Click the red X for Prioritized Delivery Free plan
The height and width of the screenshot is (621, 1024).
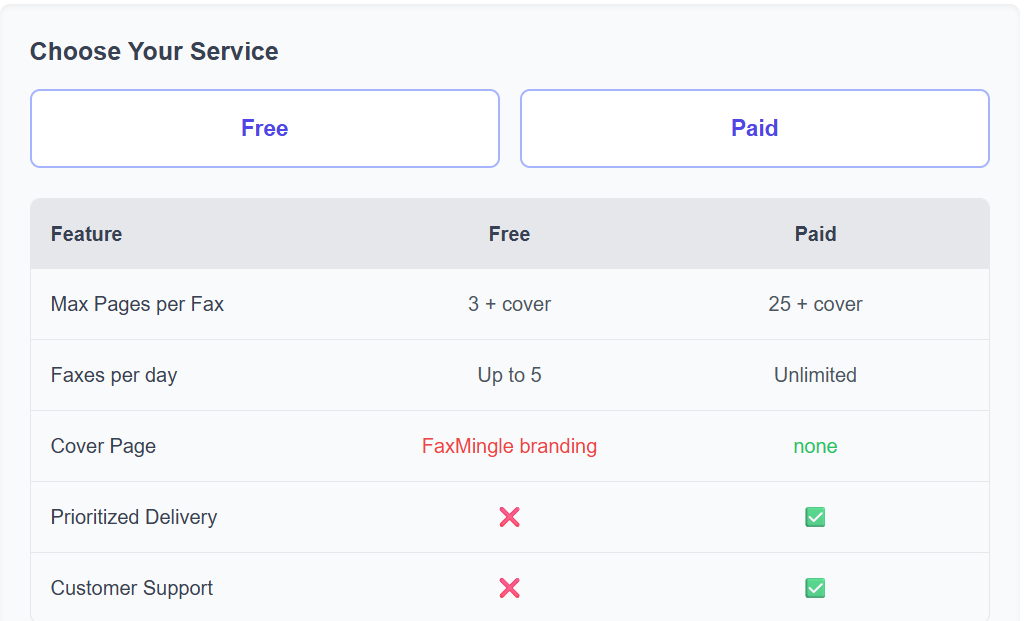(x=509, y=517)
